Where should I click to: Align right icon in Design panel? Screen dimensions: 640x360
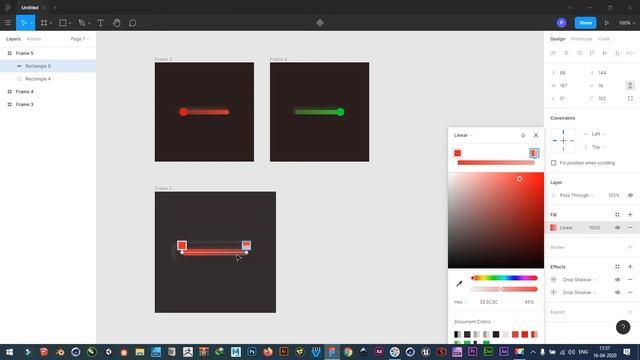(x=579, y=53)
